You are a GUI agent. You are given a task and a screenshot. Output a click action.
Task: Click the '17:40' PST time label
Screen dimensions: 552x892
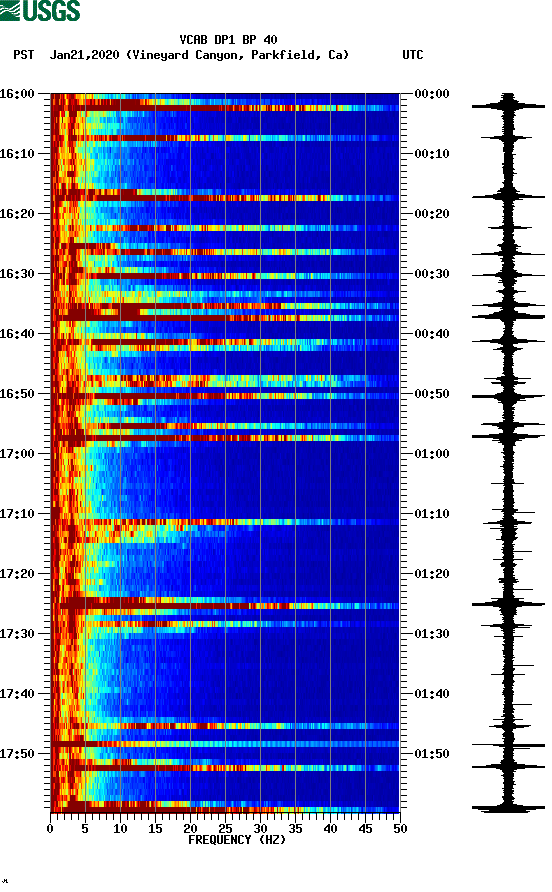[x=17, y=694]
